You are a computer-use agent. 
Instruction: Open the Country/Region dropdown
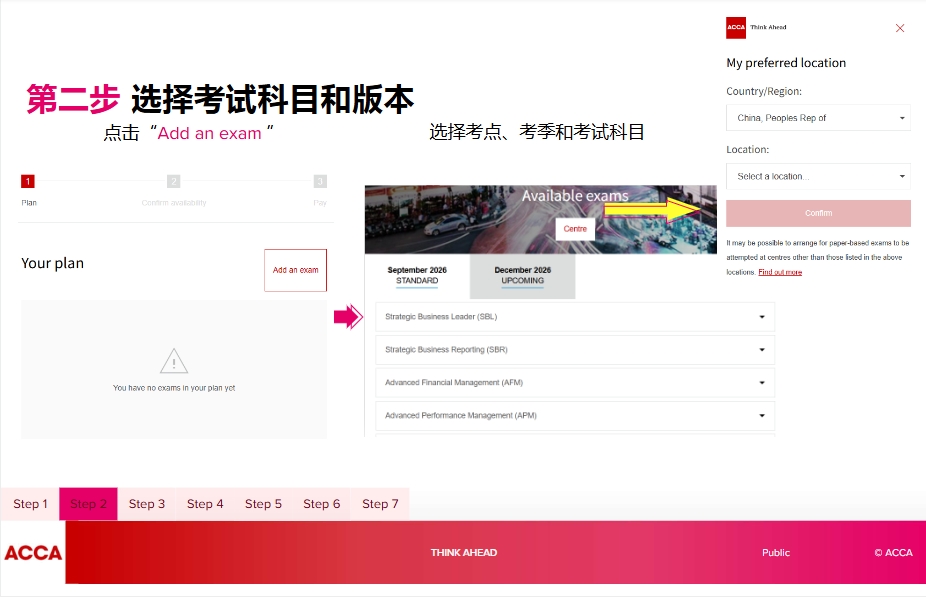818,118
